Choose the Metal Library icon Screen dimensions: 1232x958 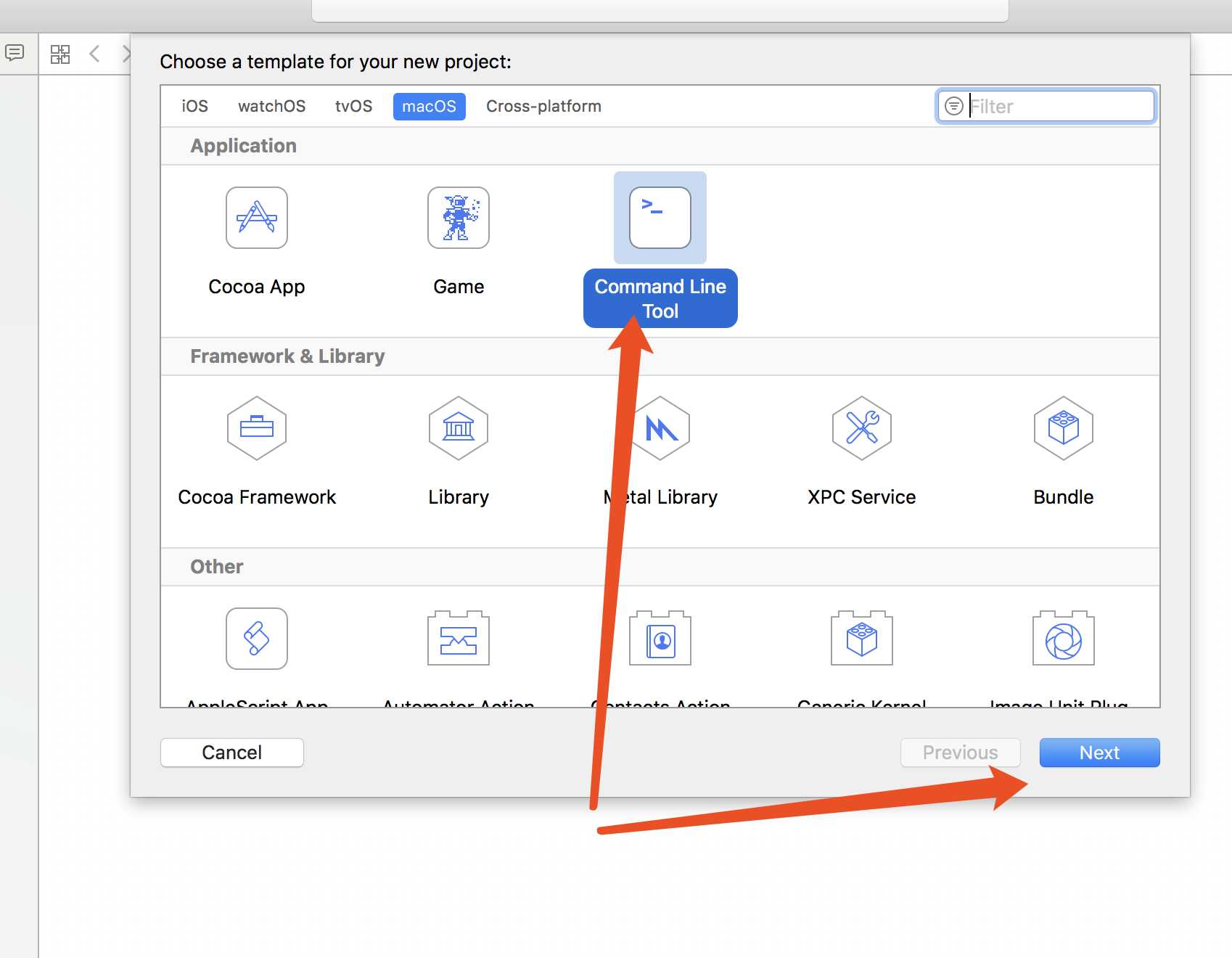pyautogui.click(x=660, y=428)
